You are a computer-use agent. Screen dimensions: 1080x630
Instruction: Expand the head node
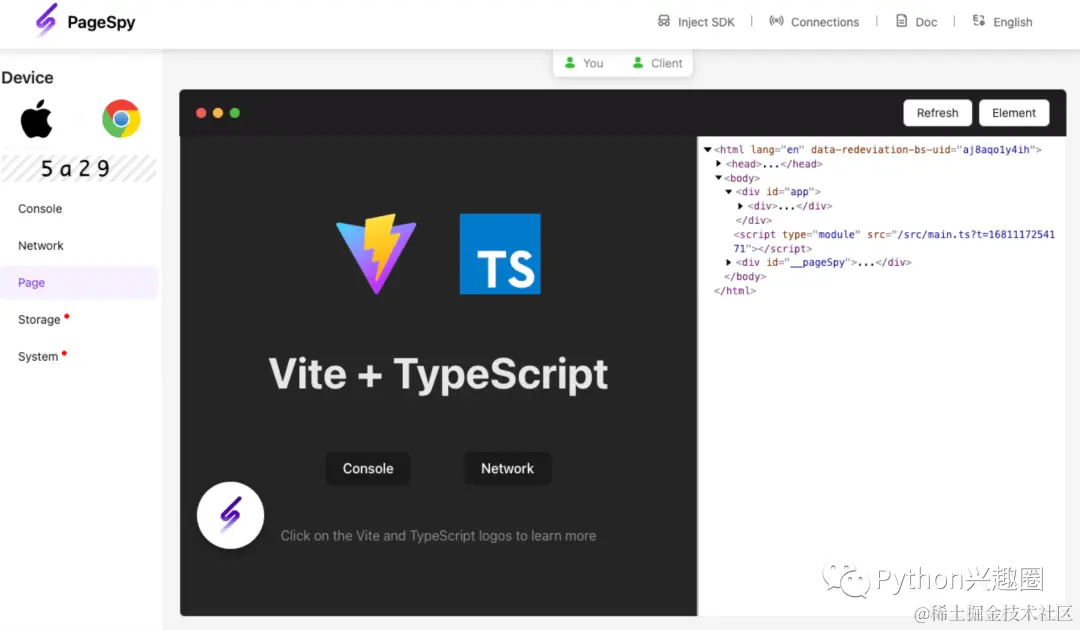[x=718, y=164]
